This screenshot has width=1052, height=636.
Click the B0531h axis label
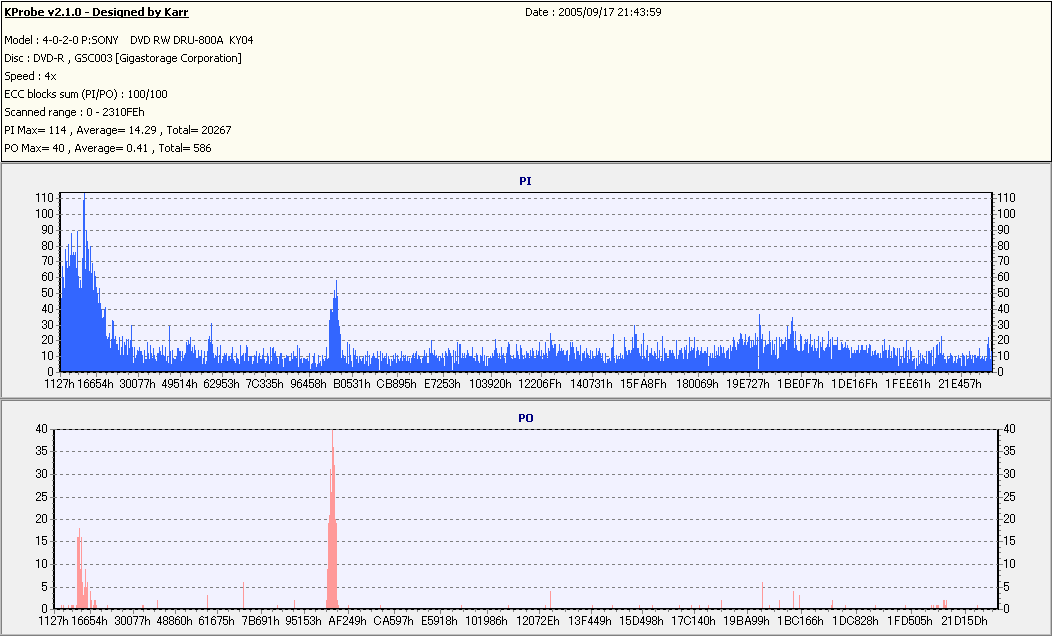point(352,384)
